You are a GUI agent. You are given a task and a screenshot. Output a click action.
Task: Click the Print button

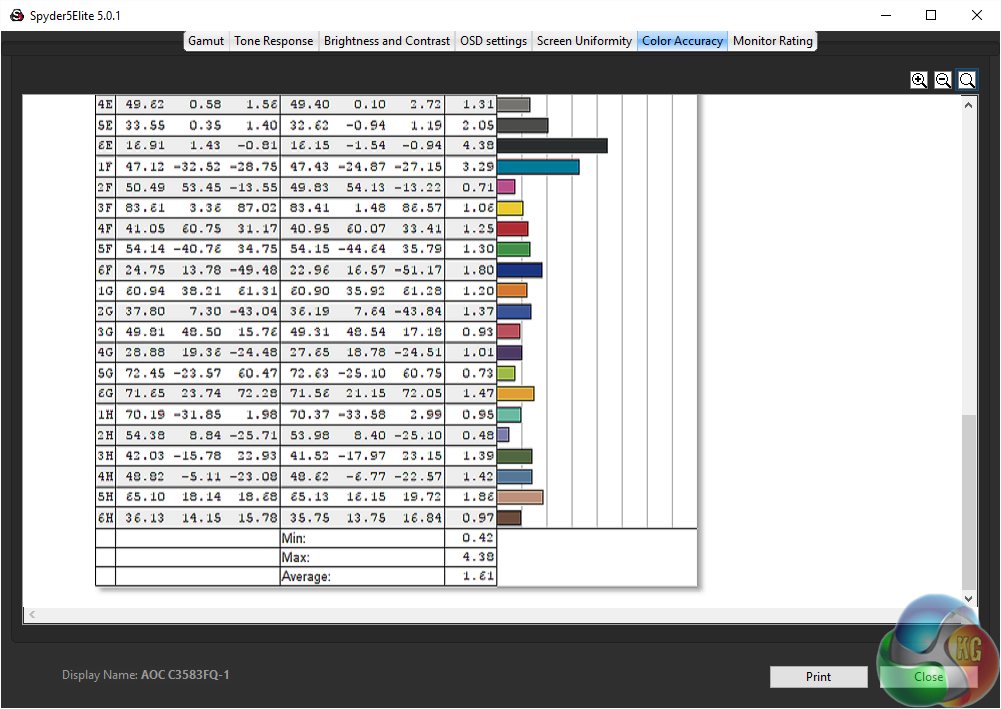tap(818, 676)
